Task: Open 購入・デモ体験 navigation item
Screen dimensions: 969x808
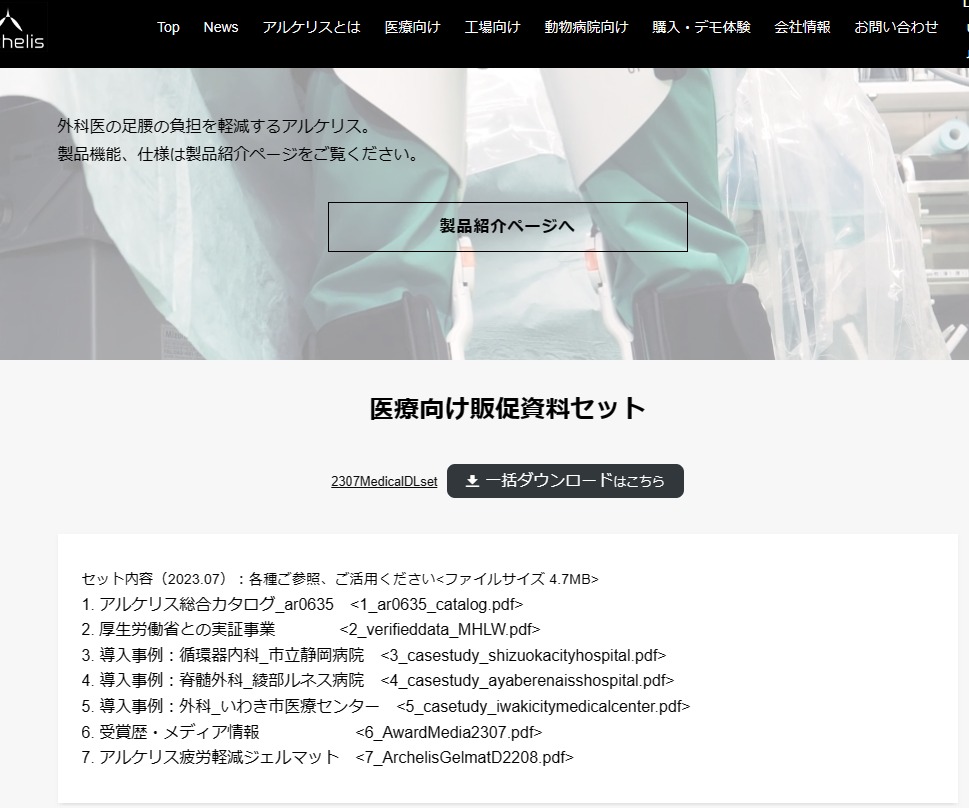Action: (701, 27)
